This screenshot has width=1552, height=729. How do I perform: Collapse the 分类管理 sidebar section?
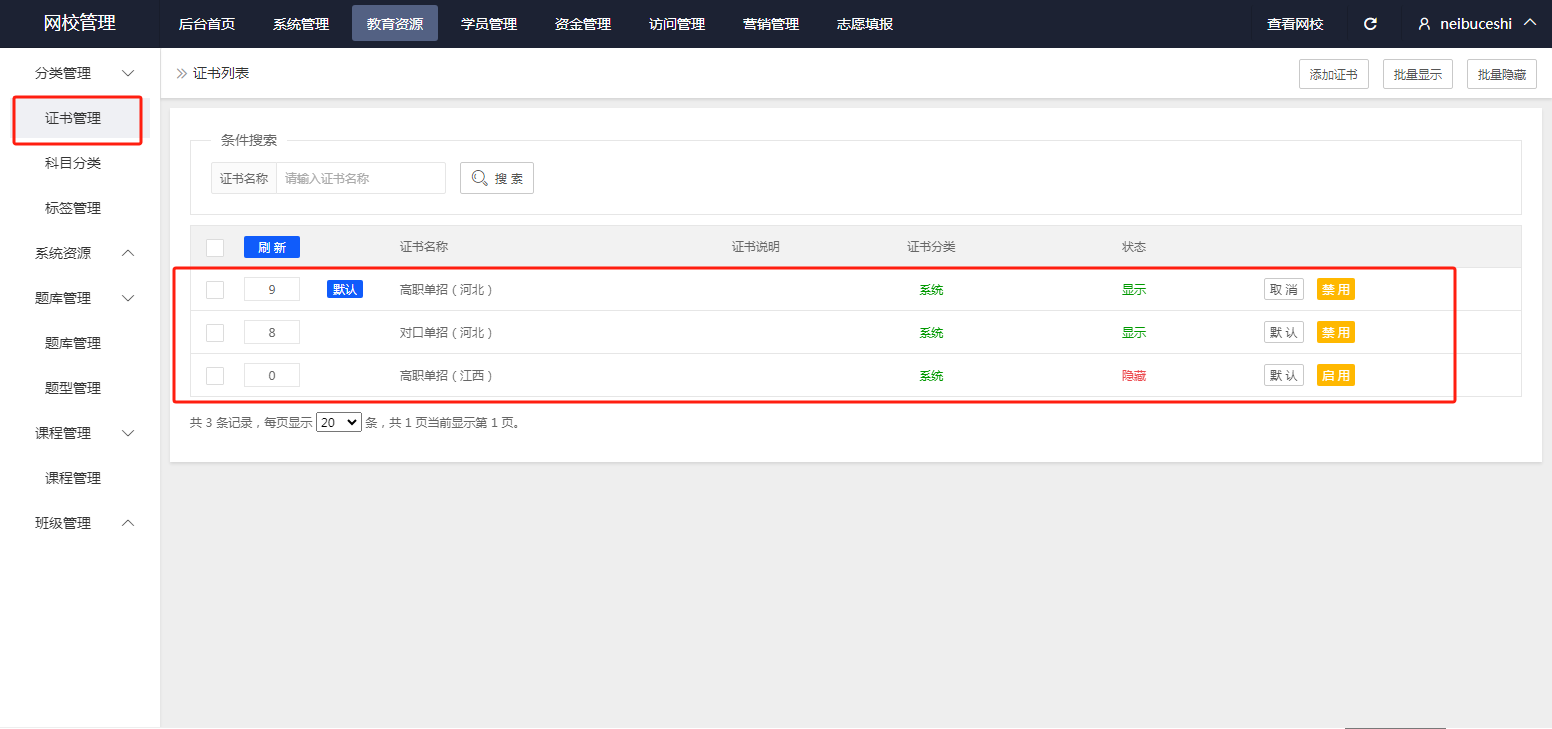[128, 73]
